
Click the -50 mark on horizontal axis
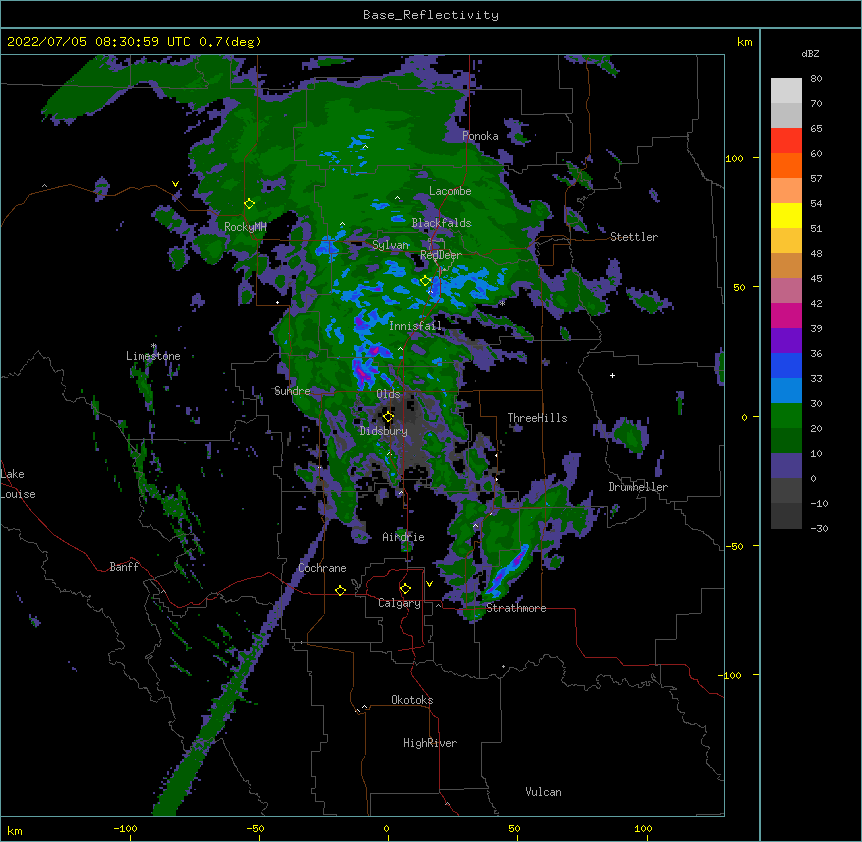coord(255,829)
